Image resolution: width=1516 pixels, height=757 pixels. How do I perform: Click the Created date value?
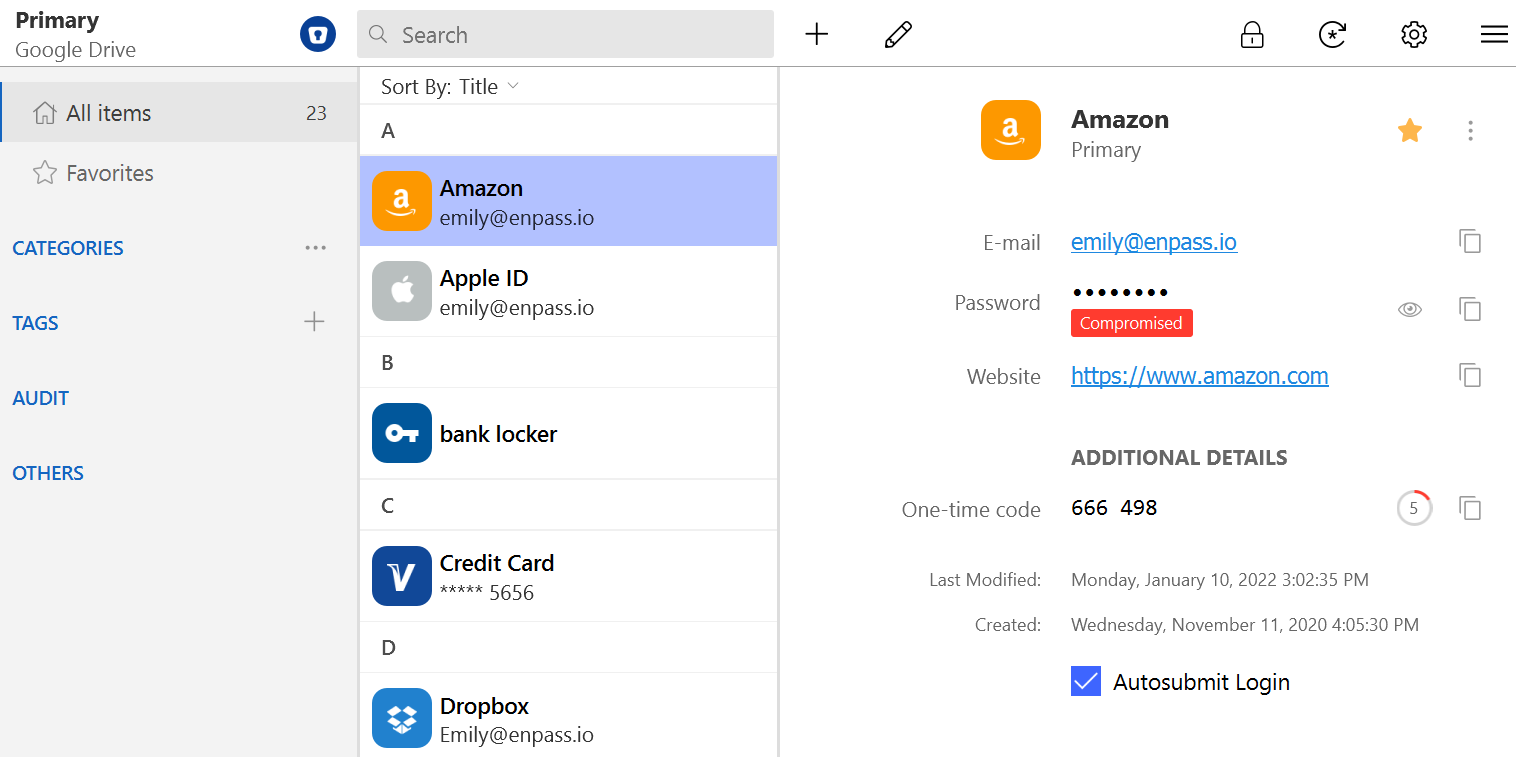click(x=1245, y=625)
